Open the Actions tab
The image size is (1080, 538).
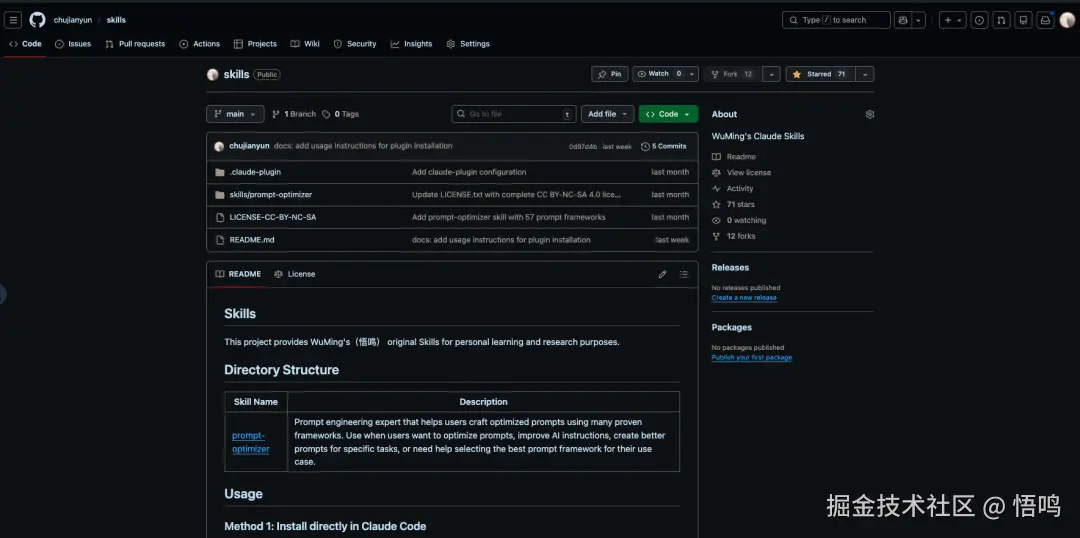199,44
